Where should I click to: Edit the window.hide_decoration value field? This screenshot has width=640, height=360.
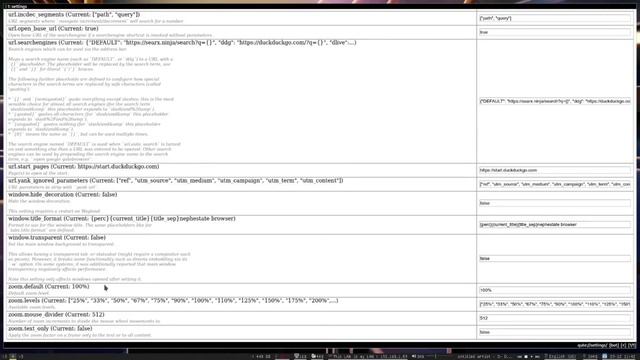click(555, 203)
